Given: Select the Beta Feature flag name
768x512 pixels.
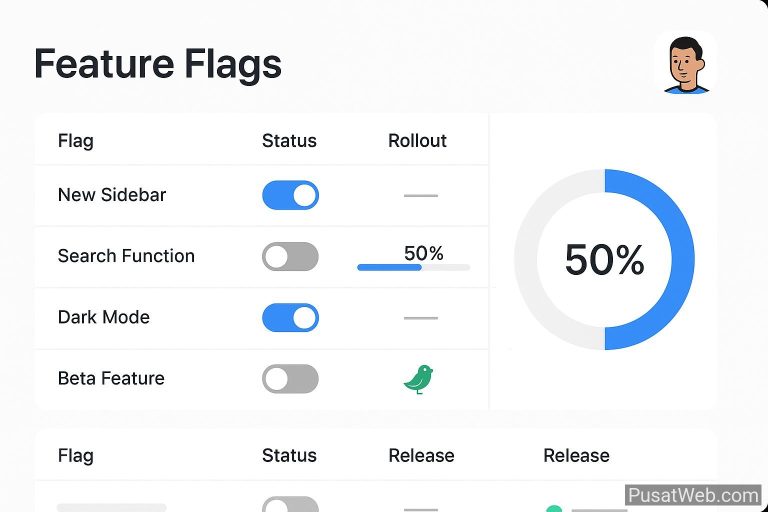Looking at the screenshot, I should 111,378.
